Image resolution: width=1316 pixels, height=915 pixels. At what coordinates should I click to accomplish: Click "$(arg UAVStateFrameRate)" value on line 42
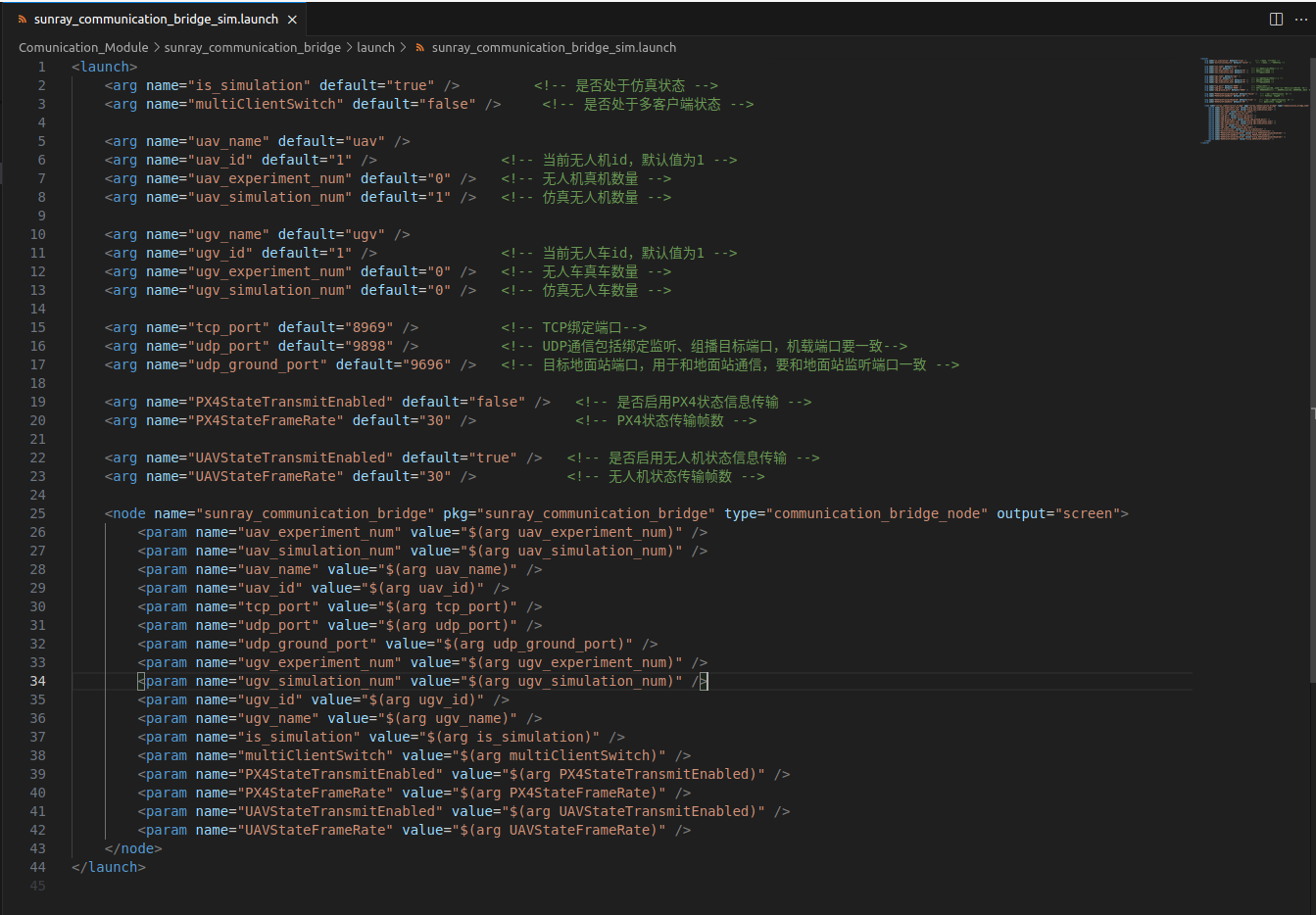tap(560, 830)
